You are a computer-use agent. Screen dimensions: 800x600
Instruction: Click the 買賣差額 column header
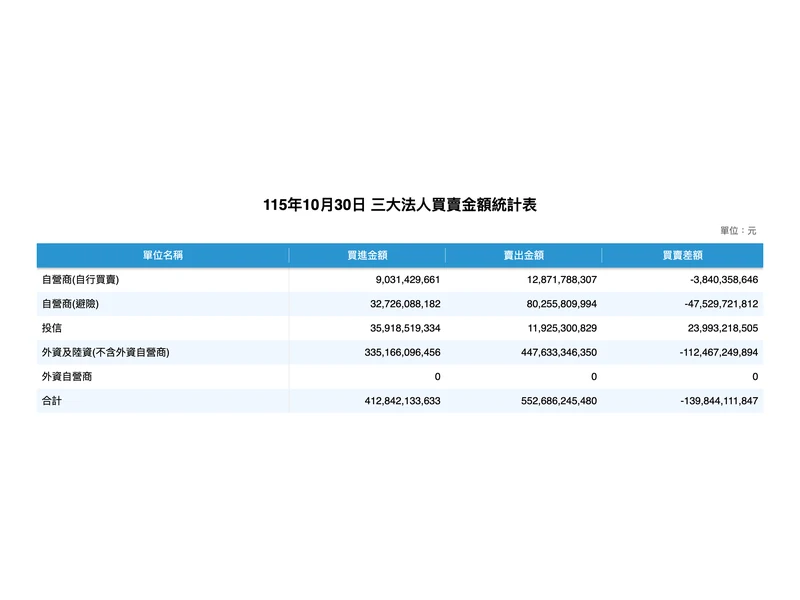[682, 255]
